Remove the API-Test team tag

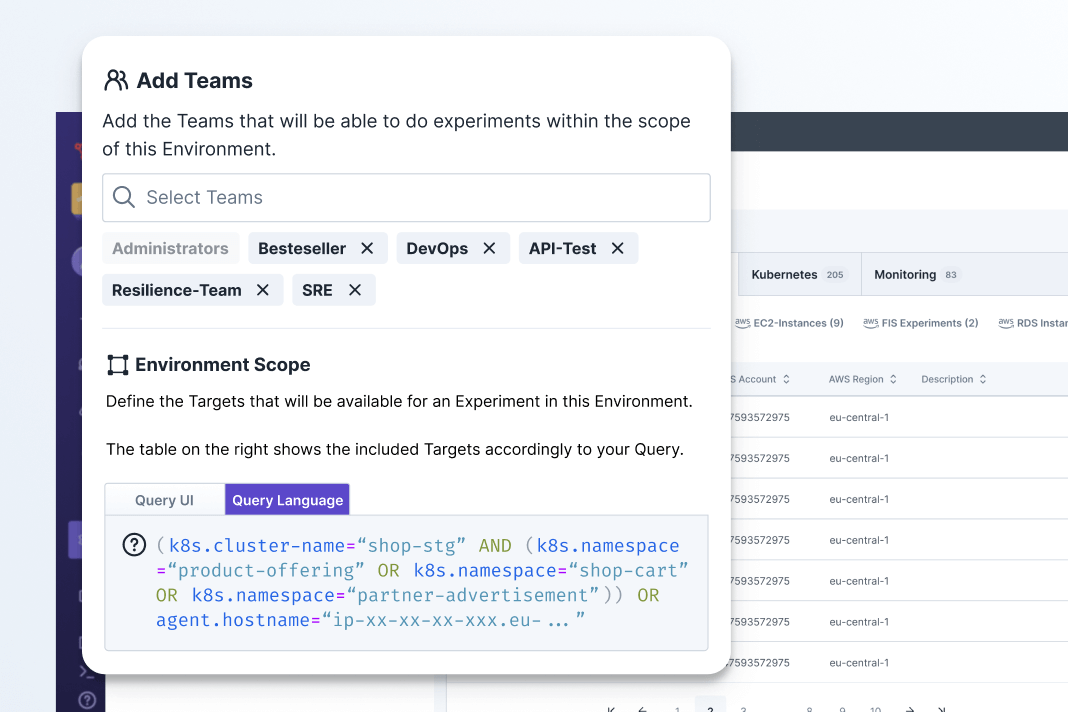point(618,249)
